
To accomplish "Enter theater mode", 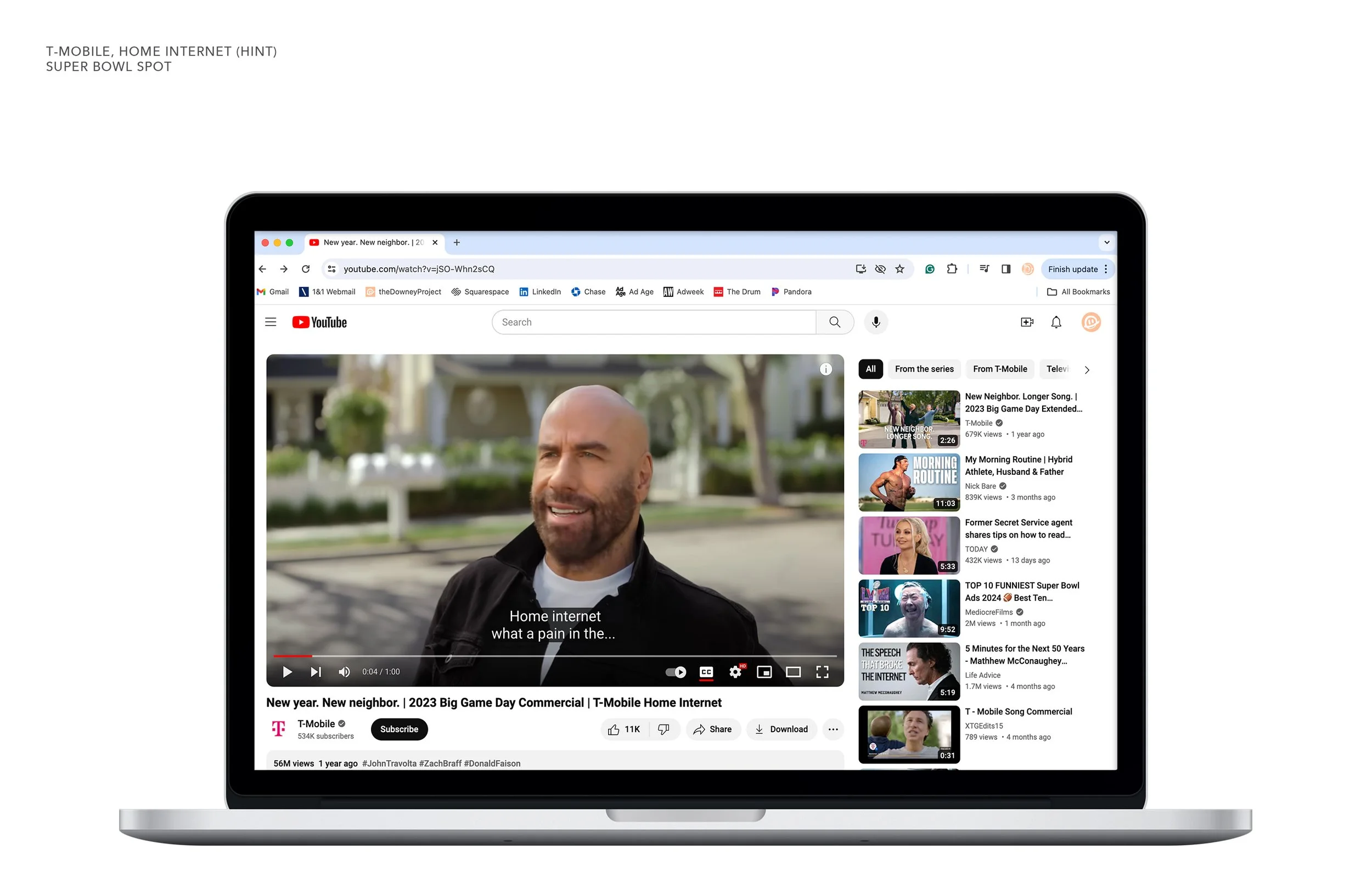I will pos(793,672).
